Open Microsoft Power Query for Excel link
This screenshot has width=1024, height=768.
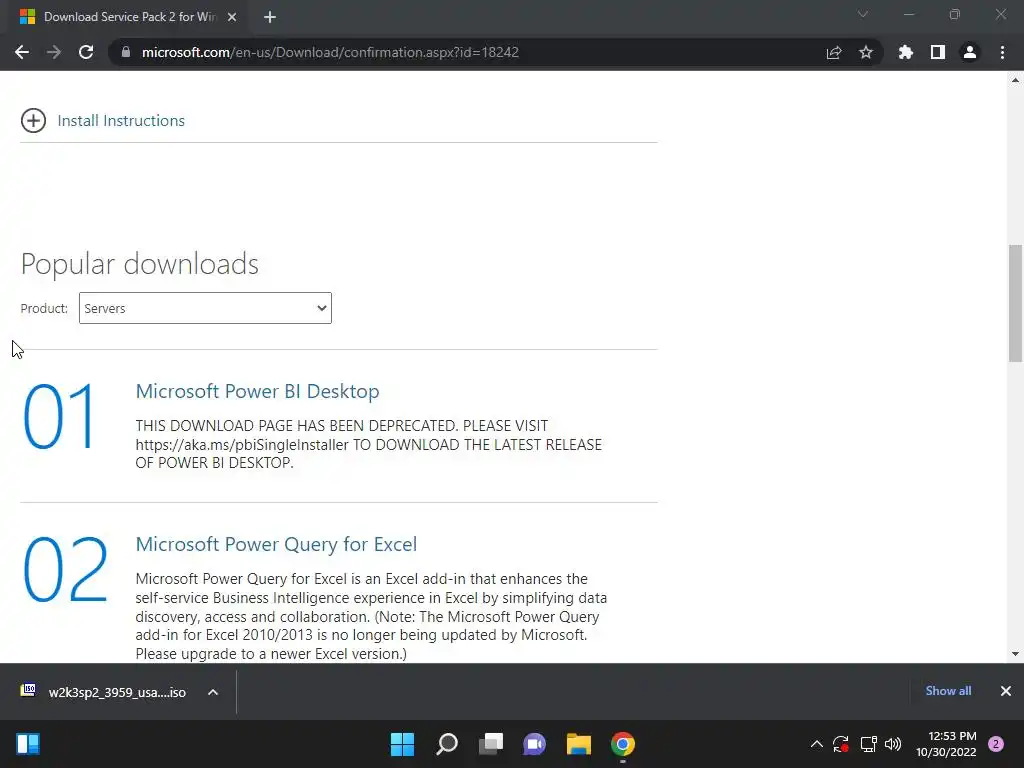point(276,544)
